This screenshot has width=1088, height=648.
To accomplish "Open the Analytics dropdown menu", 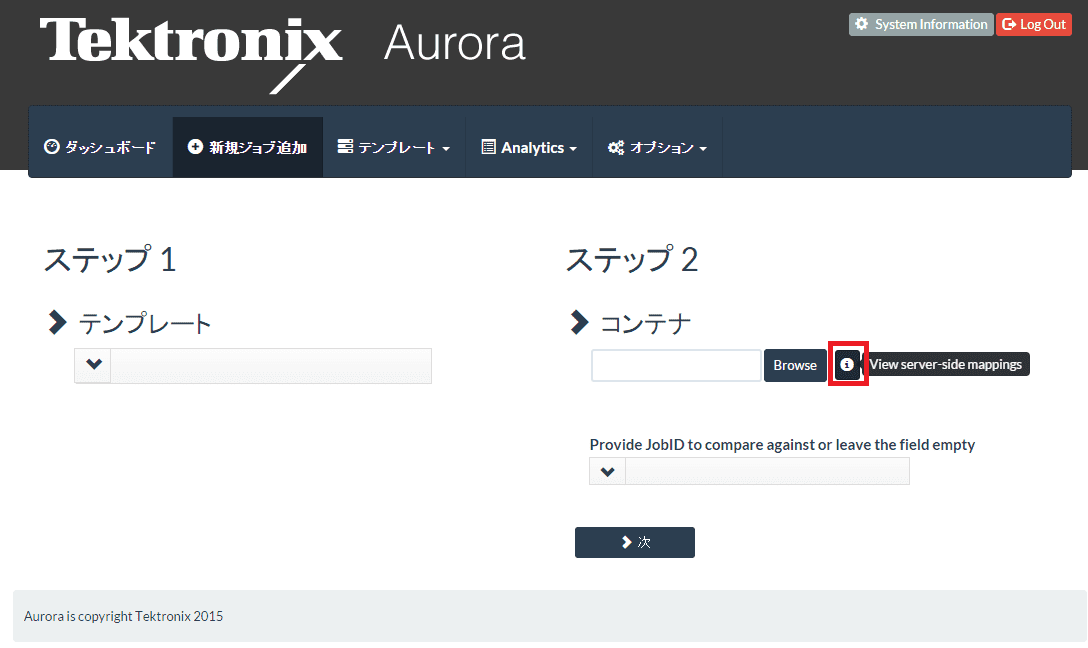I will click(x=529, y=147).
